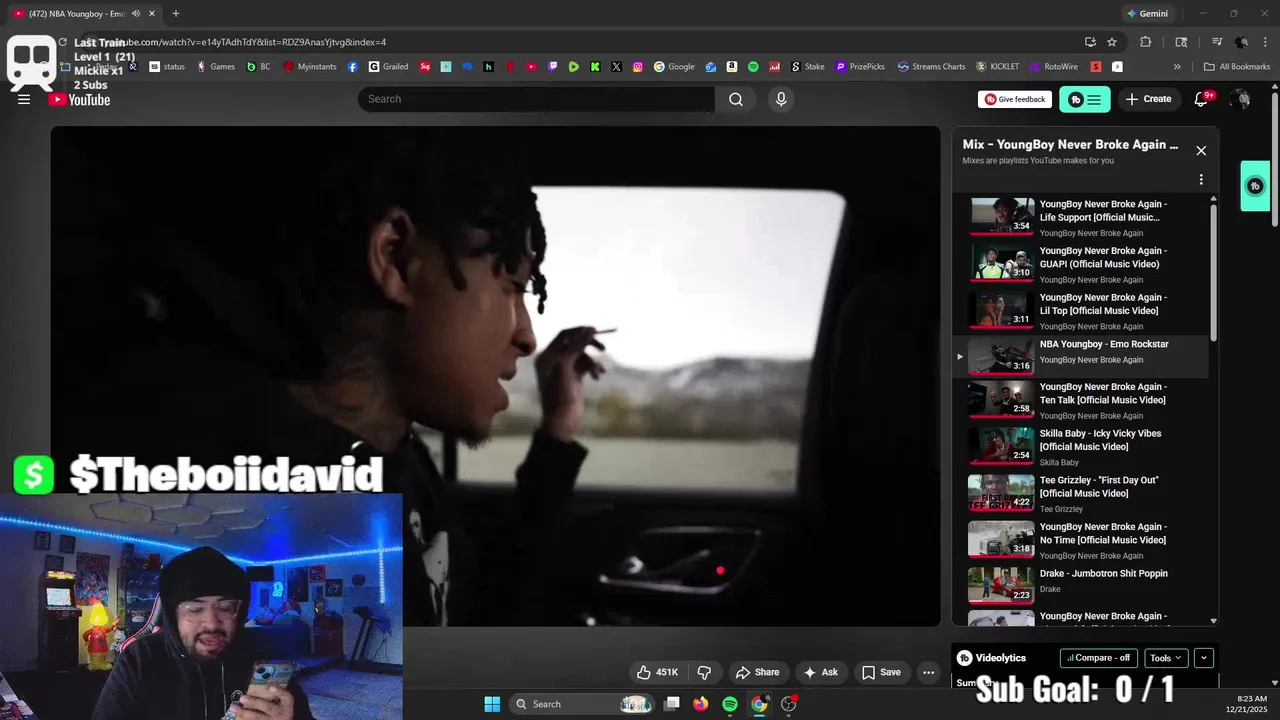This screenshot has width=1280, height=720.
Task: Toggle the Videolytics Compare - off button
Action: pyautogui.click(x=1099, y=658)
